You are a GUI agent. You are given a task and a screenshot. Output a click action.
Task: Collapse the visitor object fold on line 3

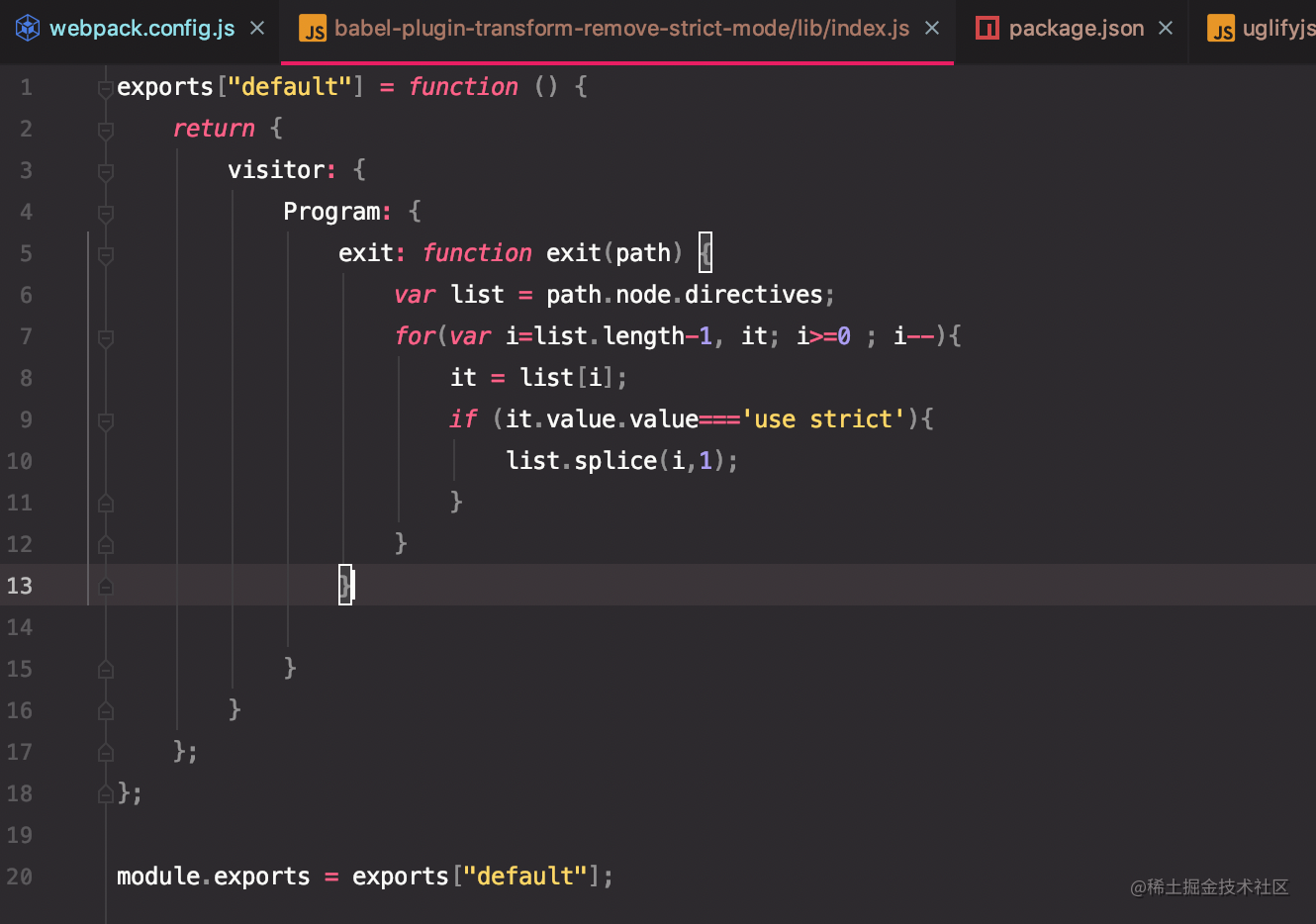pyautogui.click(x=105, y=170)
